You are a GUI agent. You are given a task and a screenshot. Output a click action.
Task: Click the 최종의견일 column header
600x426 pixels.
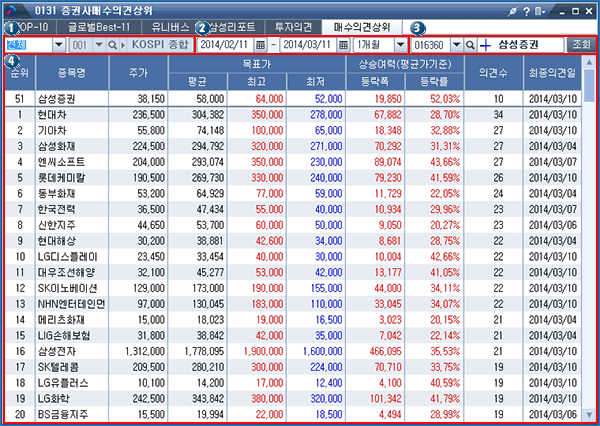[552, 73]
